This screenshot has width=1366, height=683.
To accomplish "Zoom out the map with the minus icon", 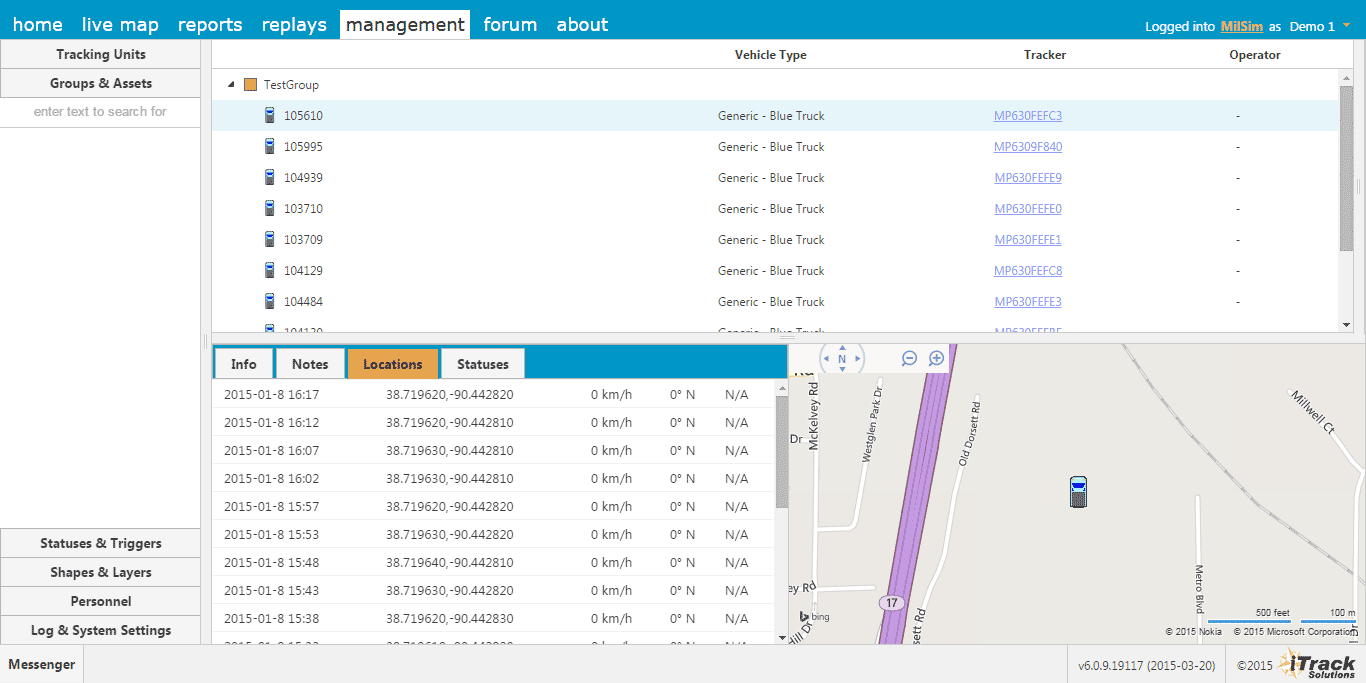I will click(909, 358).
